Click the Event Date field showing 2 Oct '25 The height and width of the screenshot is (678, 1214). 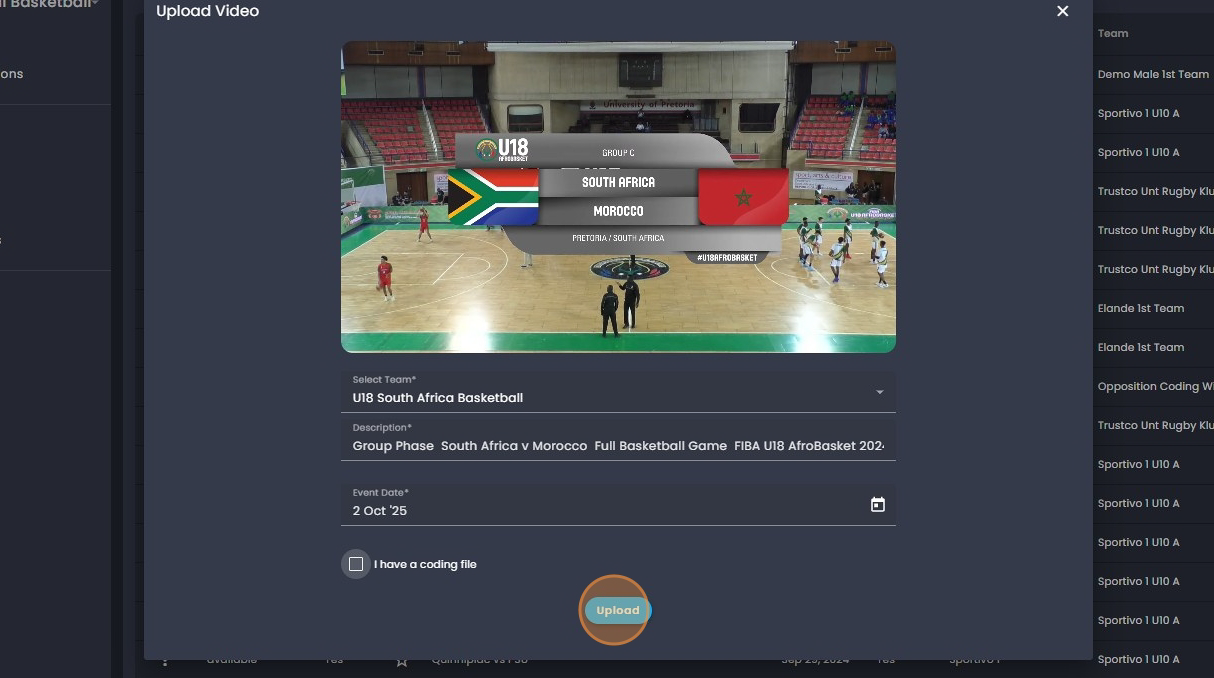point(618,505)
